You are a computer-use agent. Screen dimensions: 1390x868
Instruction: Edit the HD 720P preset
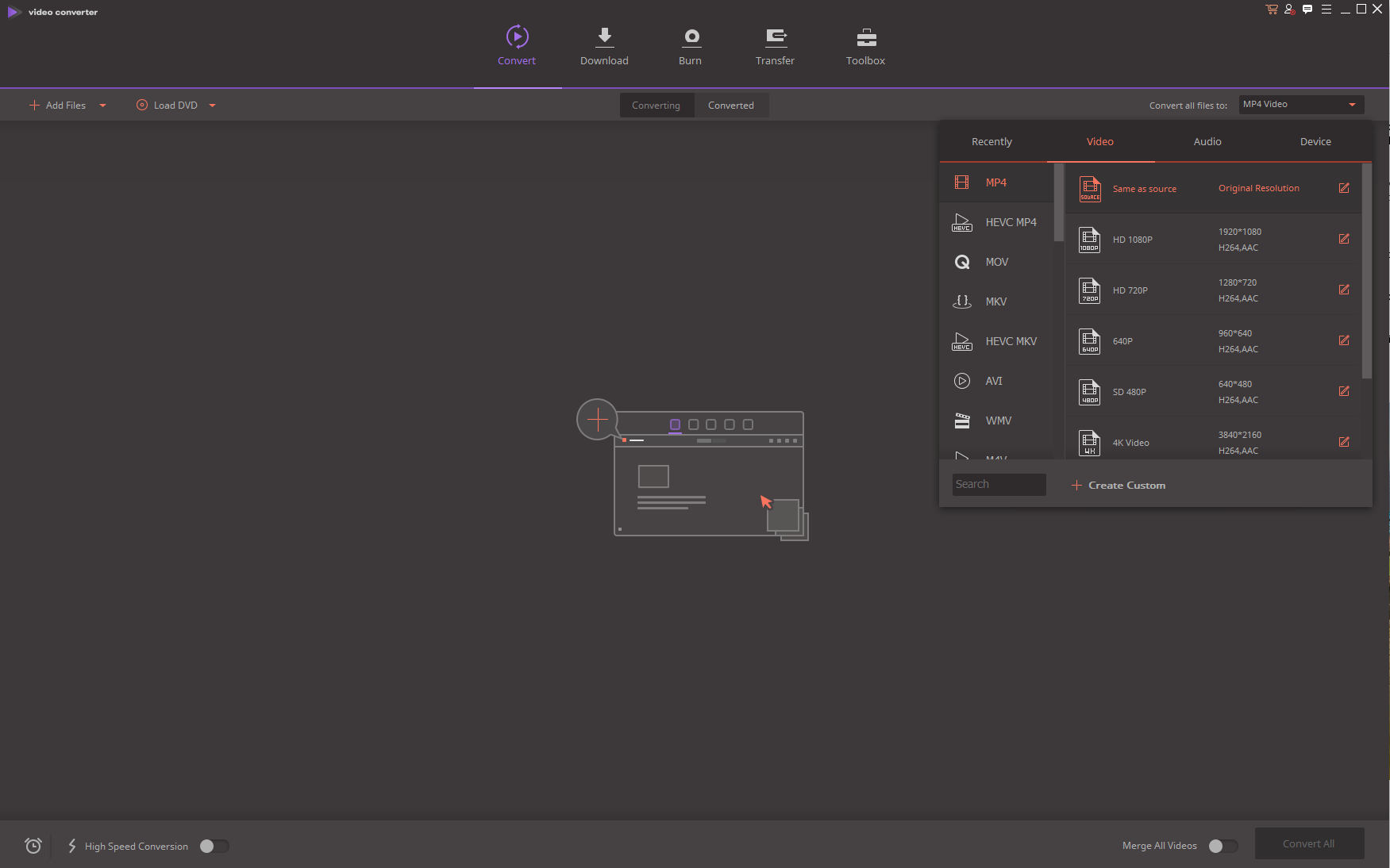1344,290
